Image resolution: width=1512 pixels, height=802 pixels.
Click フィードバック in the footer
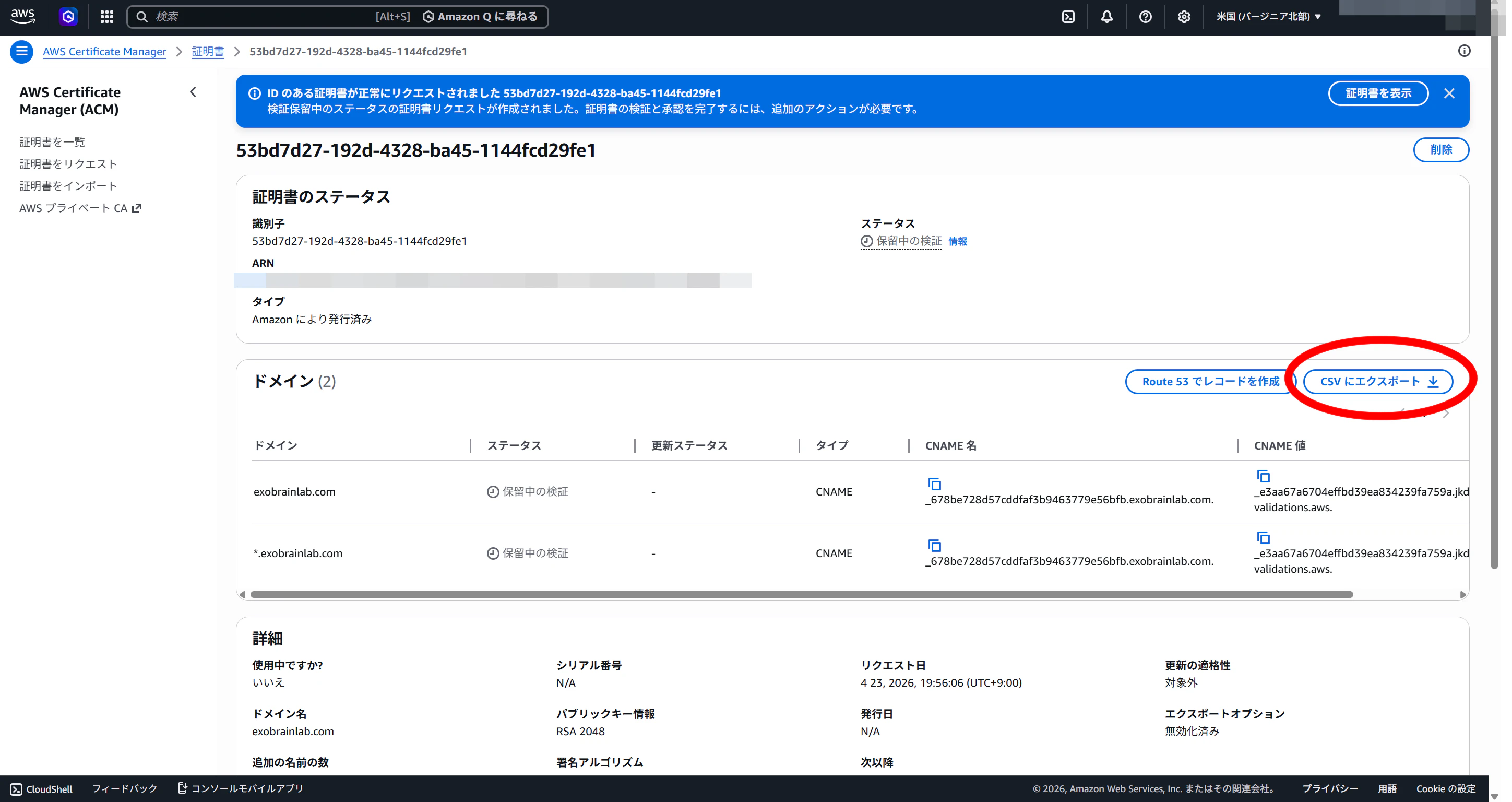pyautogui.click(x=124, y=788)
